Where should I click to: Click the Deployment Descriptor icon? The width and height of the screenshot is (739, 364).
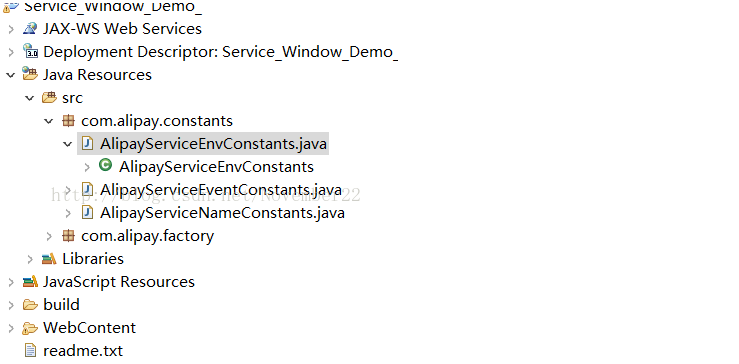(30, 51)
